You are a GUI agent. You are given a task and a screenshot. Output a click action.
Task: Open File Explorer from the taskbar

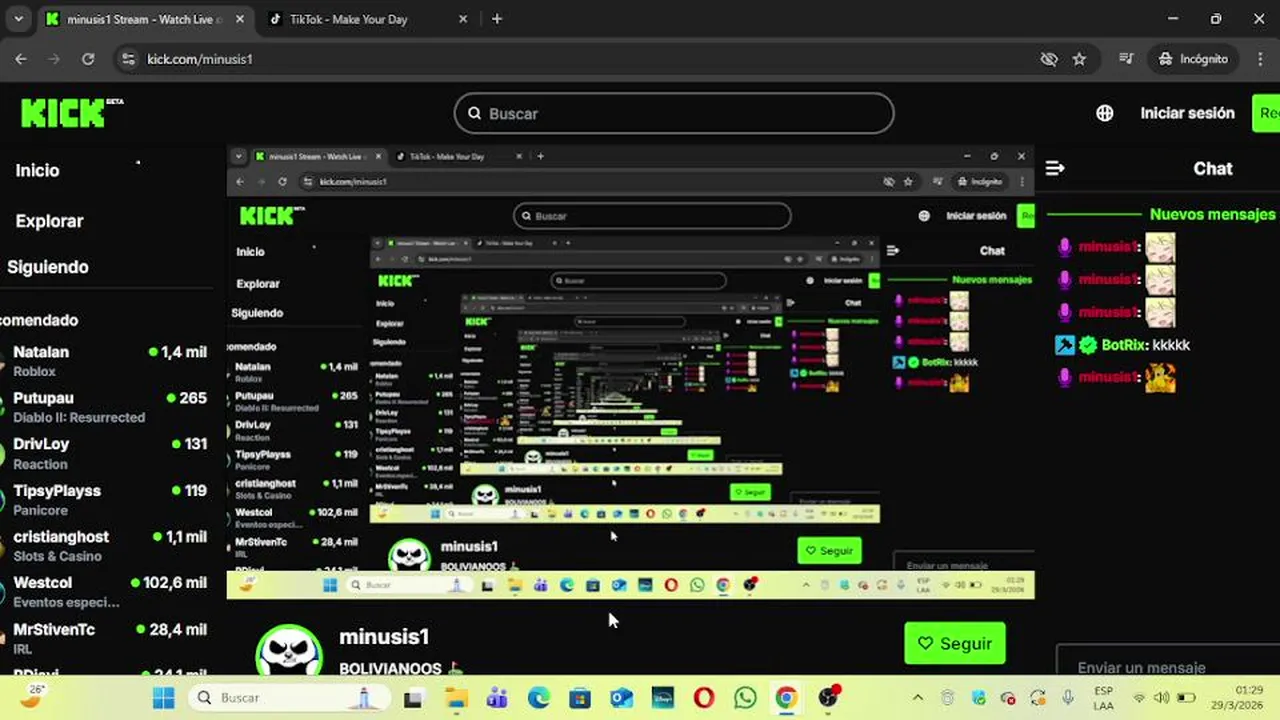(456, 698)
